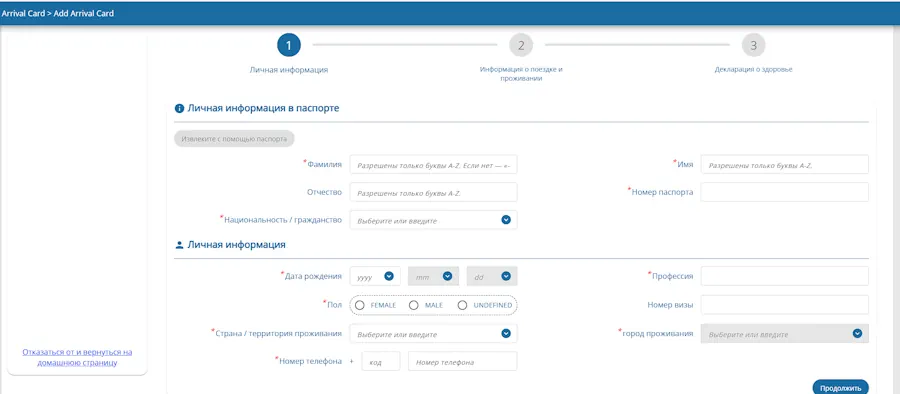
Task: Click Отказаться от и вернуться на домашнюю страницу link
Action: (x=77, y=357)
